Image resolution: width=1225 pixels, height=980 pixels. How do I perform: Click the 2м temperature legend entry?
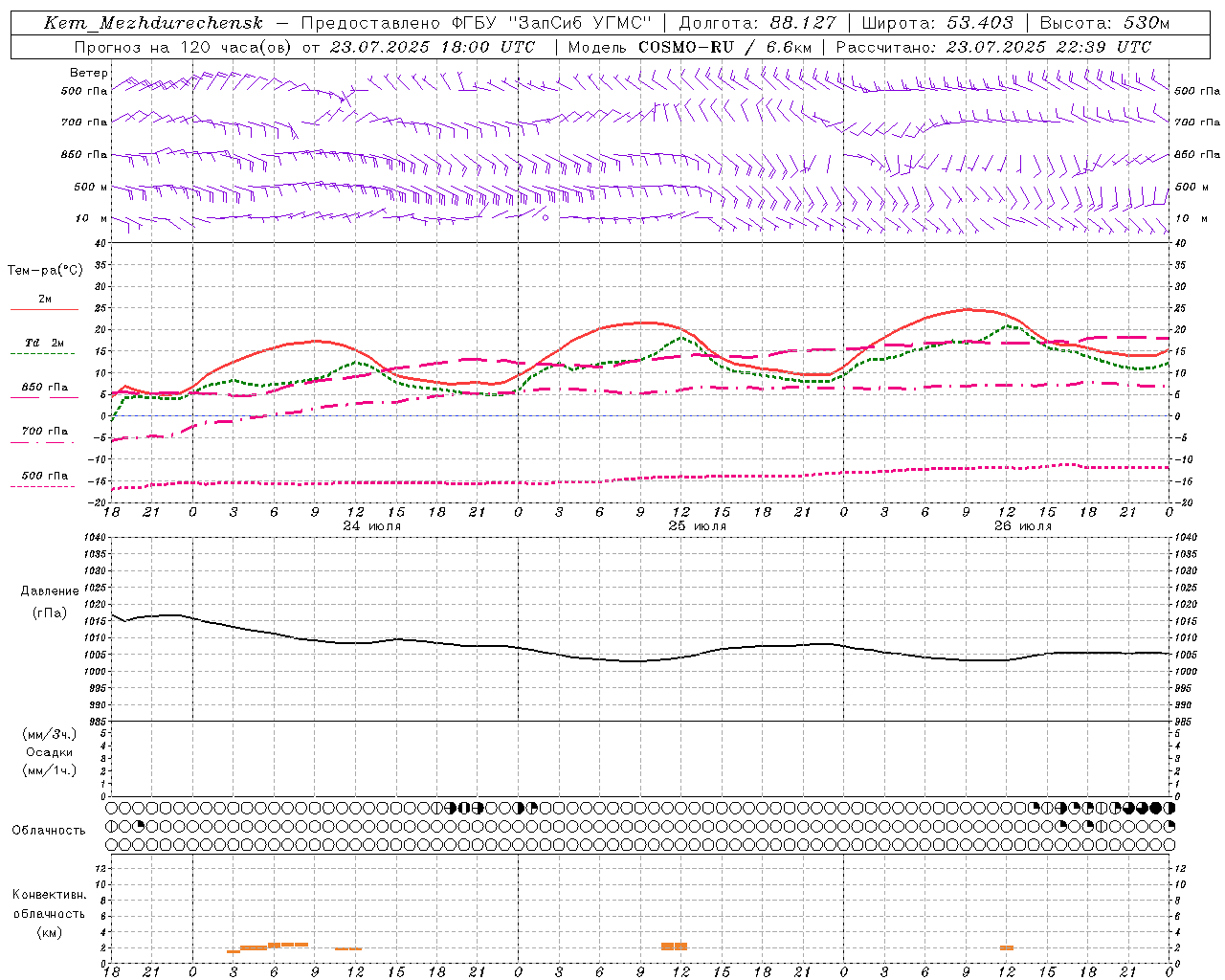click(45, 300)
